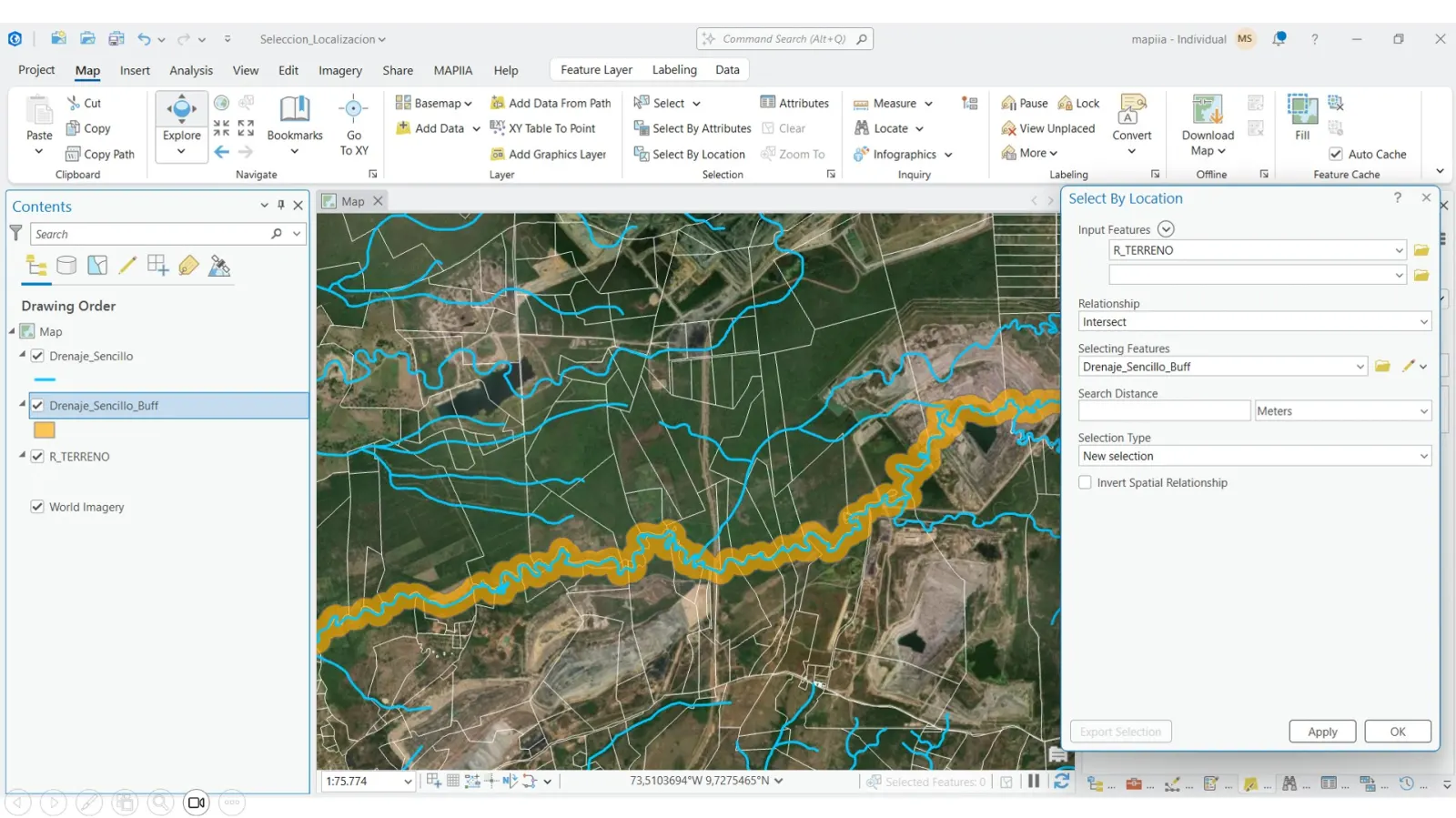Image resolution: width=1456 pixels, height=818 pixels.
Task: Click the Drenaje_Sencillo blue line symbol
Action: [45, 379]
